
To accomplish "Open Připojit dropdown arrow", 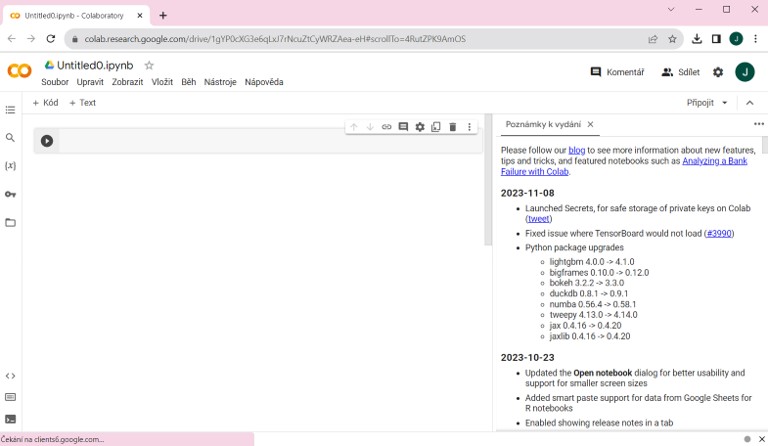I will click(725, 103).
